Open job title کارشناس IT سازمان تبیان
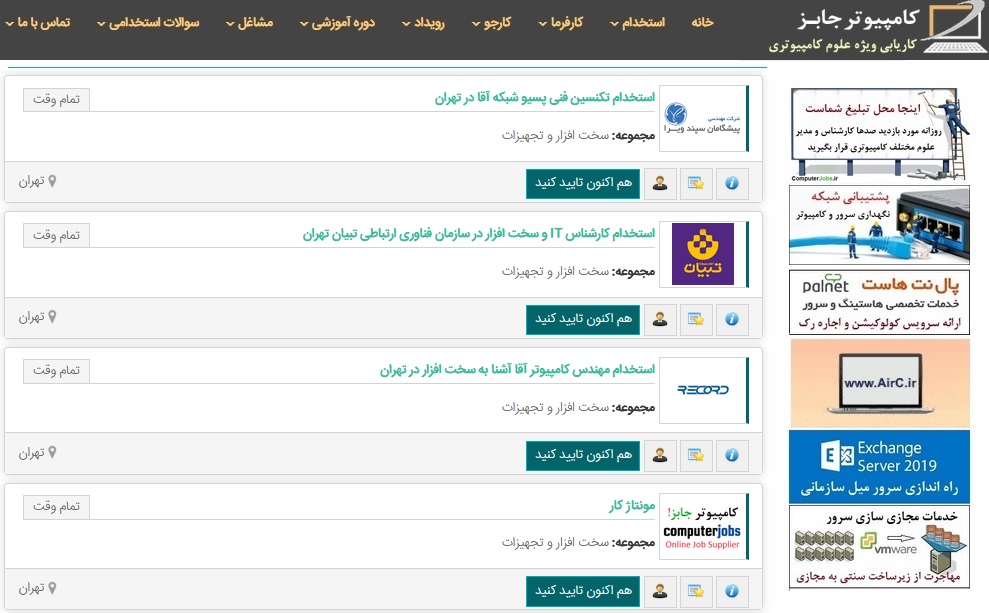 pos(479,234)
